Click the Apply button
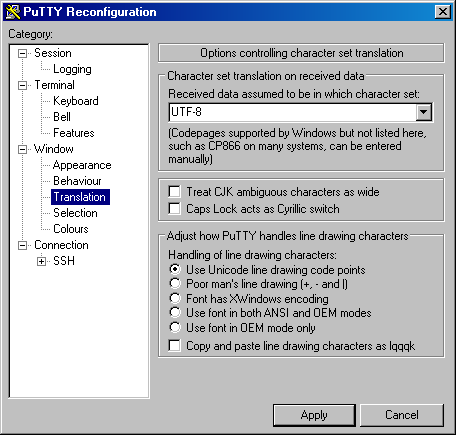This screenshot has width=456, height=435. 314,415
